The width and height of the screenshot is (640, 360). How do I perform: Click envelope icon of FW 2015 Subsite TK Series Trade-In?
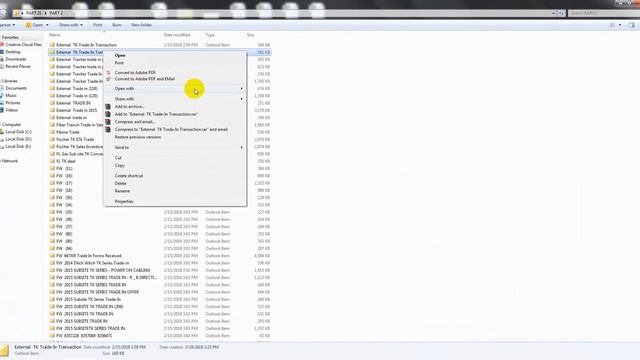tap(52, 299)
